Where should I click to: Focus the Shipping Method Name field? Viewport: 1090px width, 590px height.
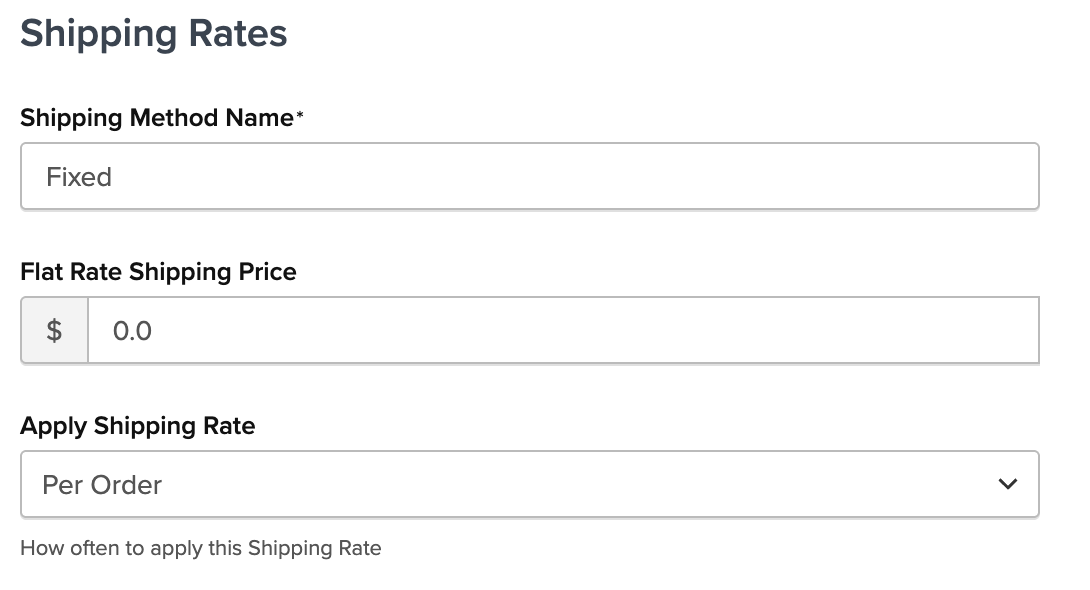(x=530, y=177)
